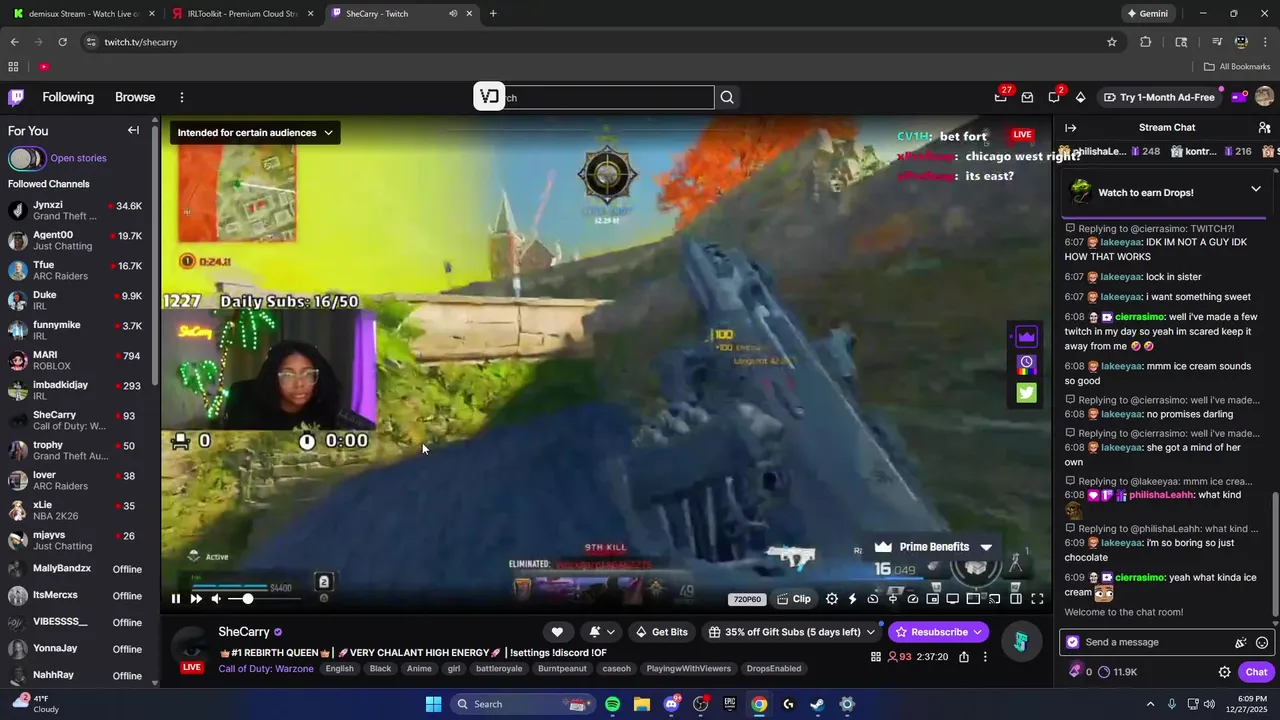This screenshot has height=720, width=1280.
Task: Pause the stream playback
Action: click(175, 599)
